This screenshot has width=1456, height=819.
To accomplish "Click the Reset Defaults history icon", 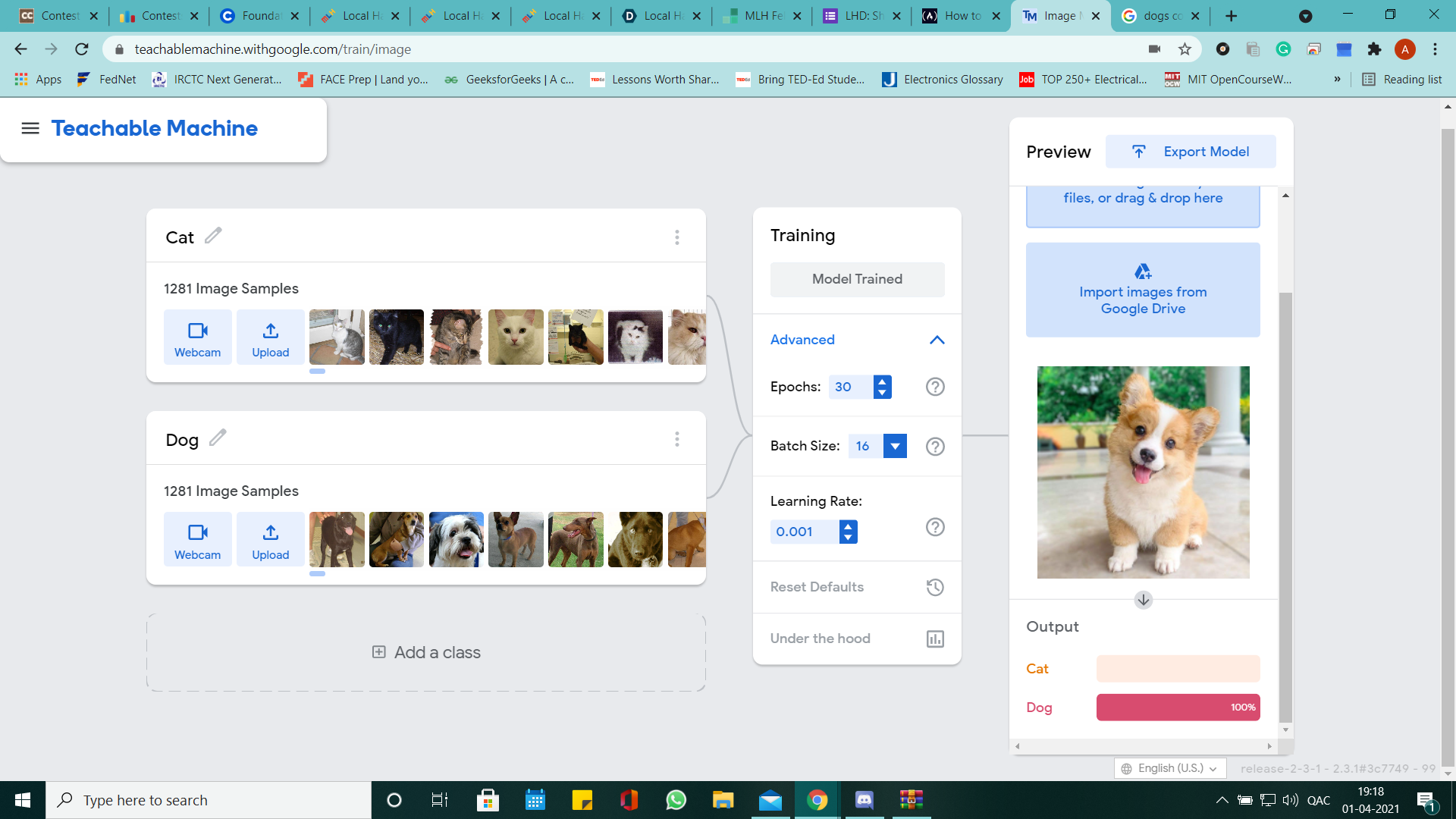I will pos(935,587).
